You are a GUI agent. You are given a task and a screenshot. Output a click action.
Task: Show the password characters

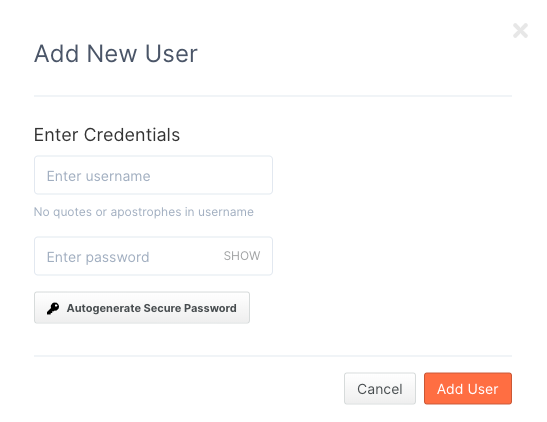coord(242,256)
